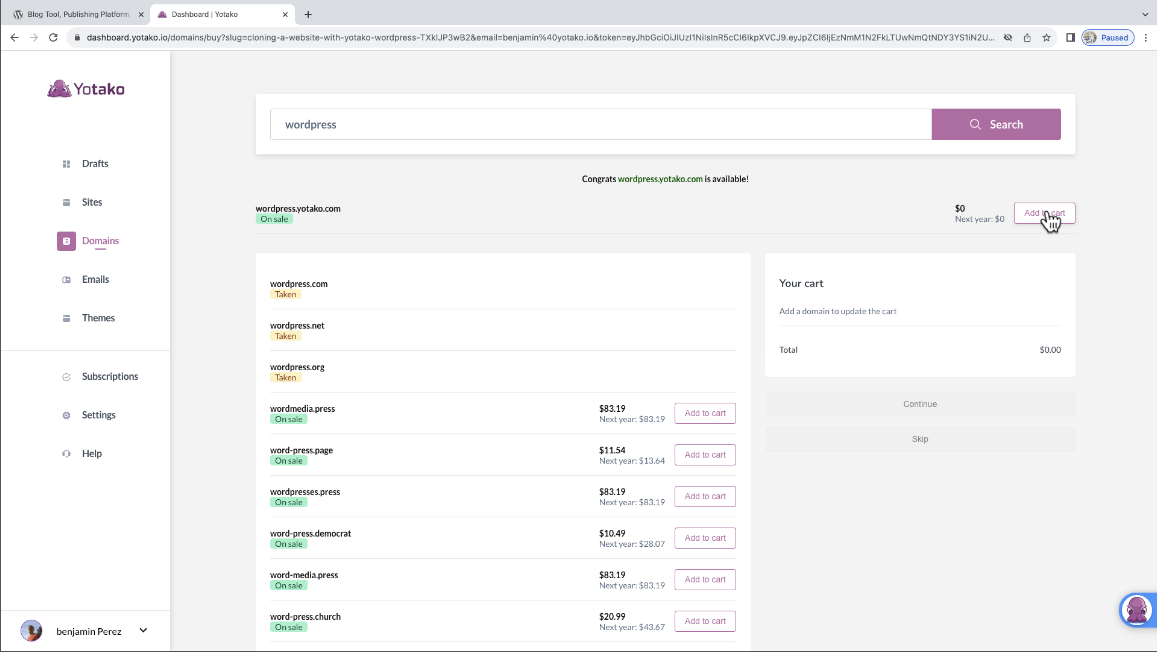
Task: Click wordpress.com in the results list
Action: (299, 284)
